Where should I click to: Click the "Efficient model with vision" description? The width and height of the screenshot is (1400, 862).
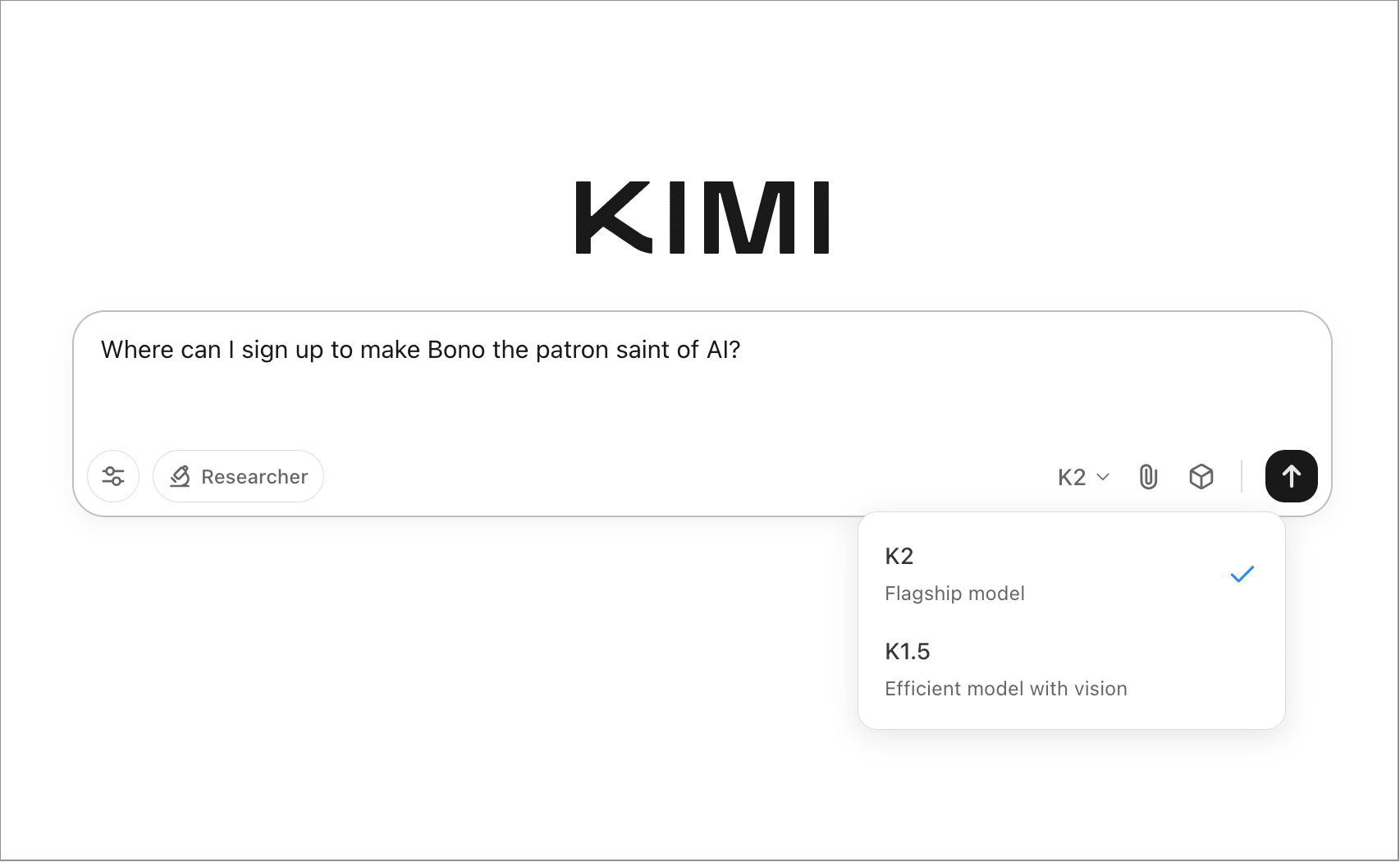(1005, 689)
